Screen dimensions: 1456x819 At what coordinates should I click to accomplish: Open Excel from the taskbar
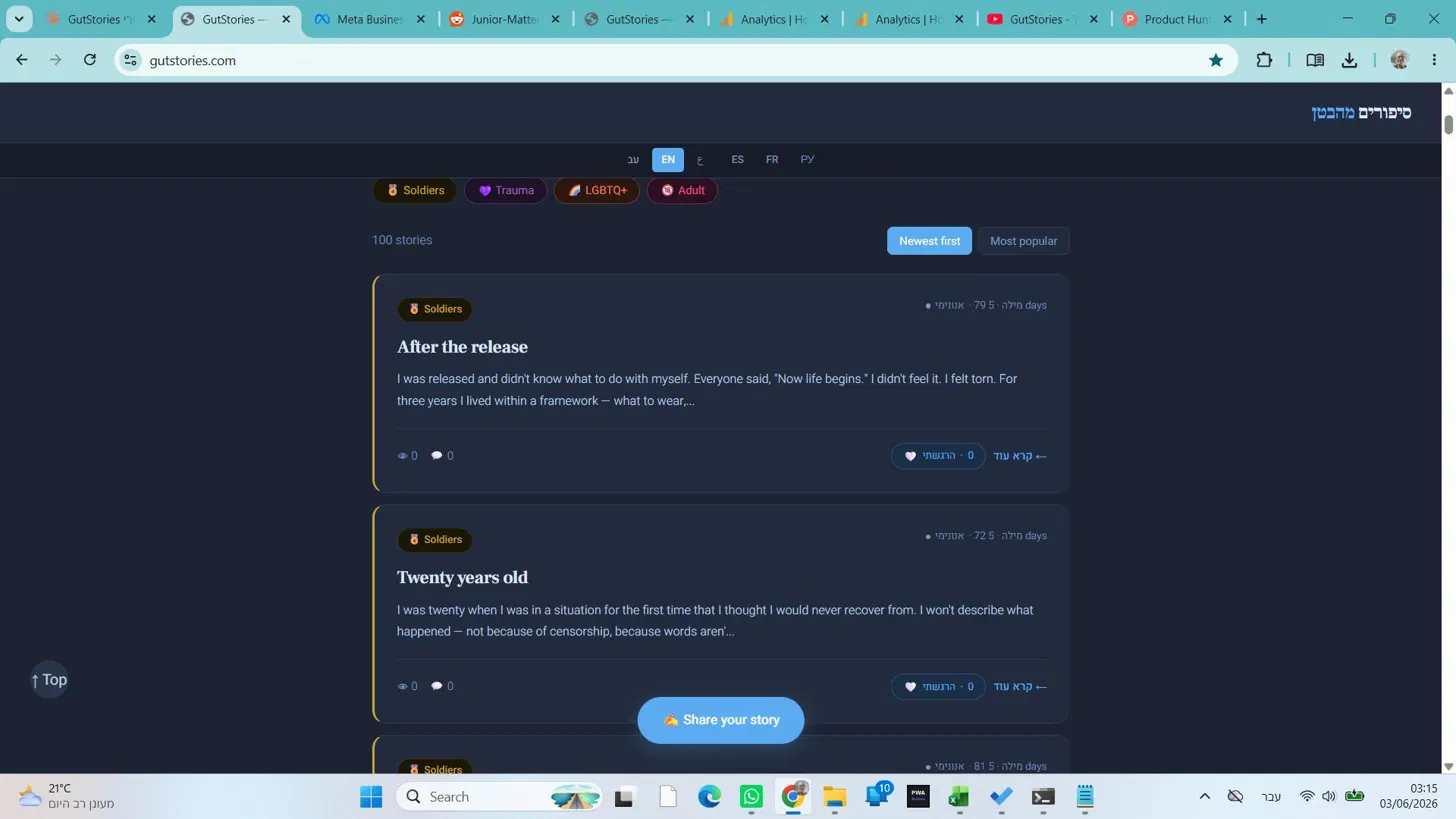pyautogui.click(x=959, y=797)
